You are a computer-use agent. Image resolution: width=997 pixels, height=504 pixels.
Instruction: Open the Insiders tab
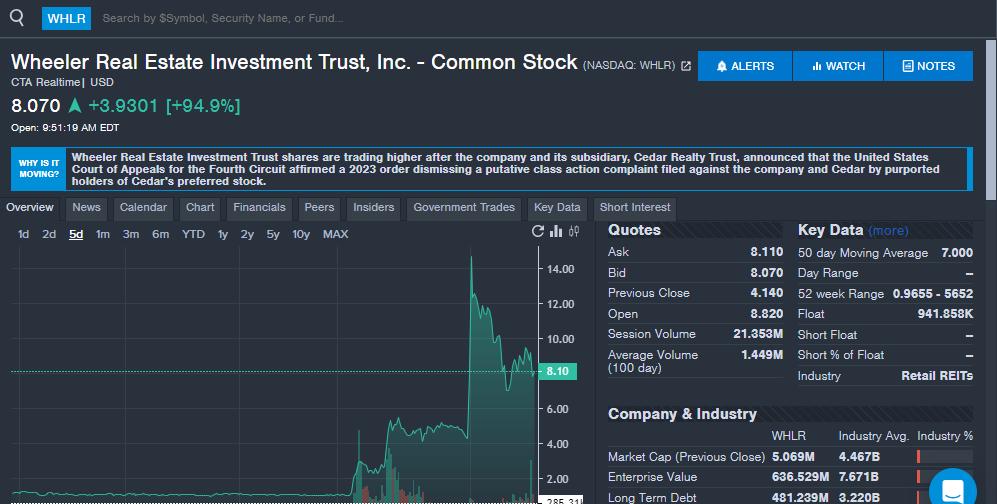coord(373,208)
